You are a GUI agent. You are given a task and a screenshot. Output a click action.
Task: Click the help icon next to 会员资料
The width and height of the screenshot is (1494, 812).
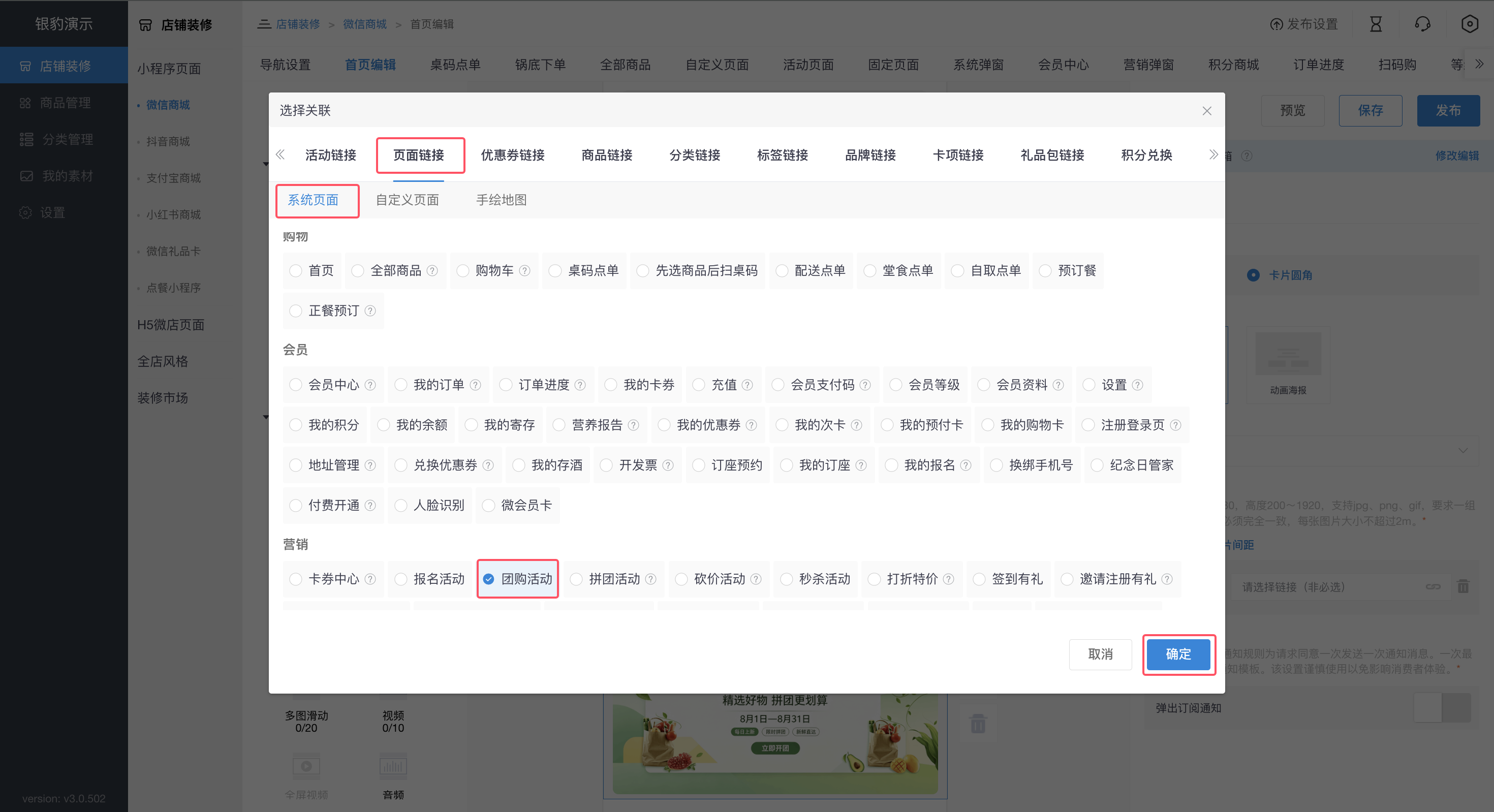[1058, 385]
